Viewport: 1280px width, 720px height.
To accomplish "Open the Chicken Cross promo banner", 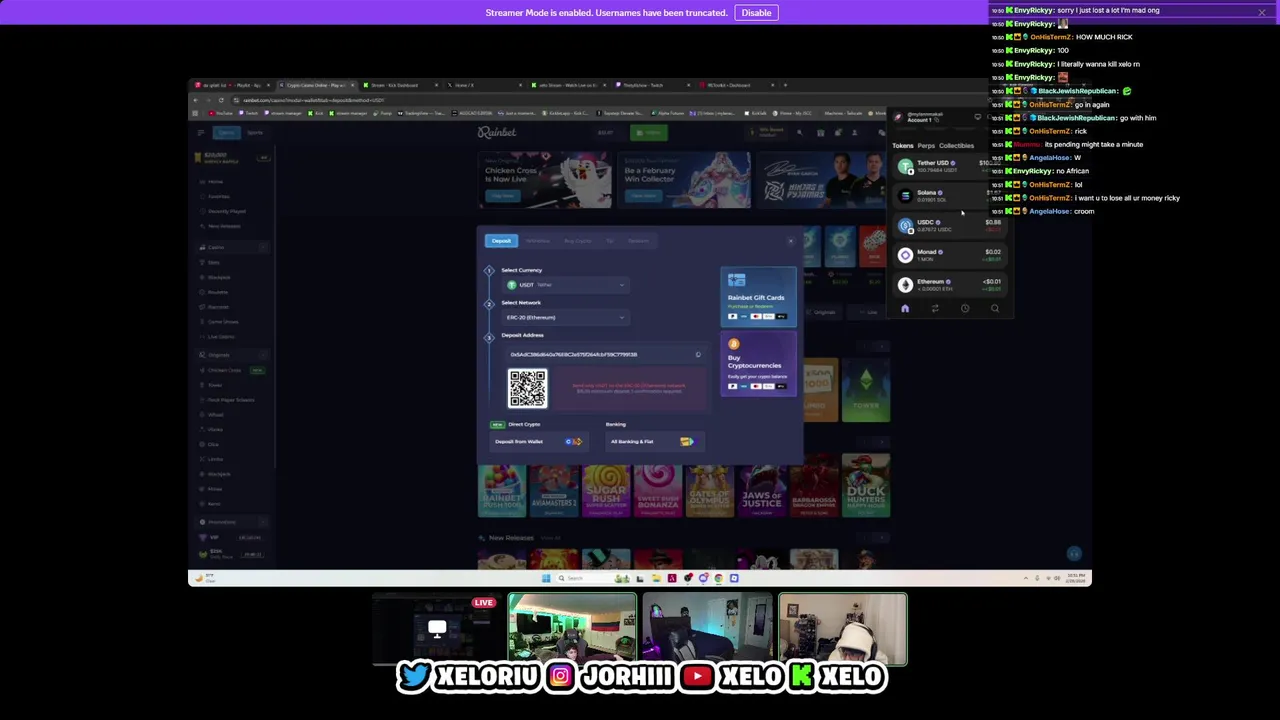I will pyautogui.click(x=546, y=180).
